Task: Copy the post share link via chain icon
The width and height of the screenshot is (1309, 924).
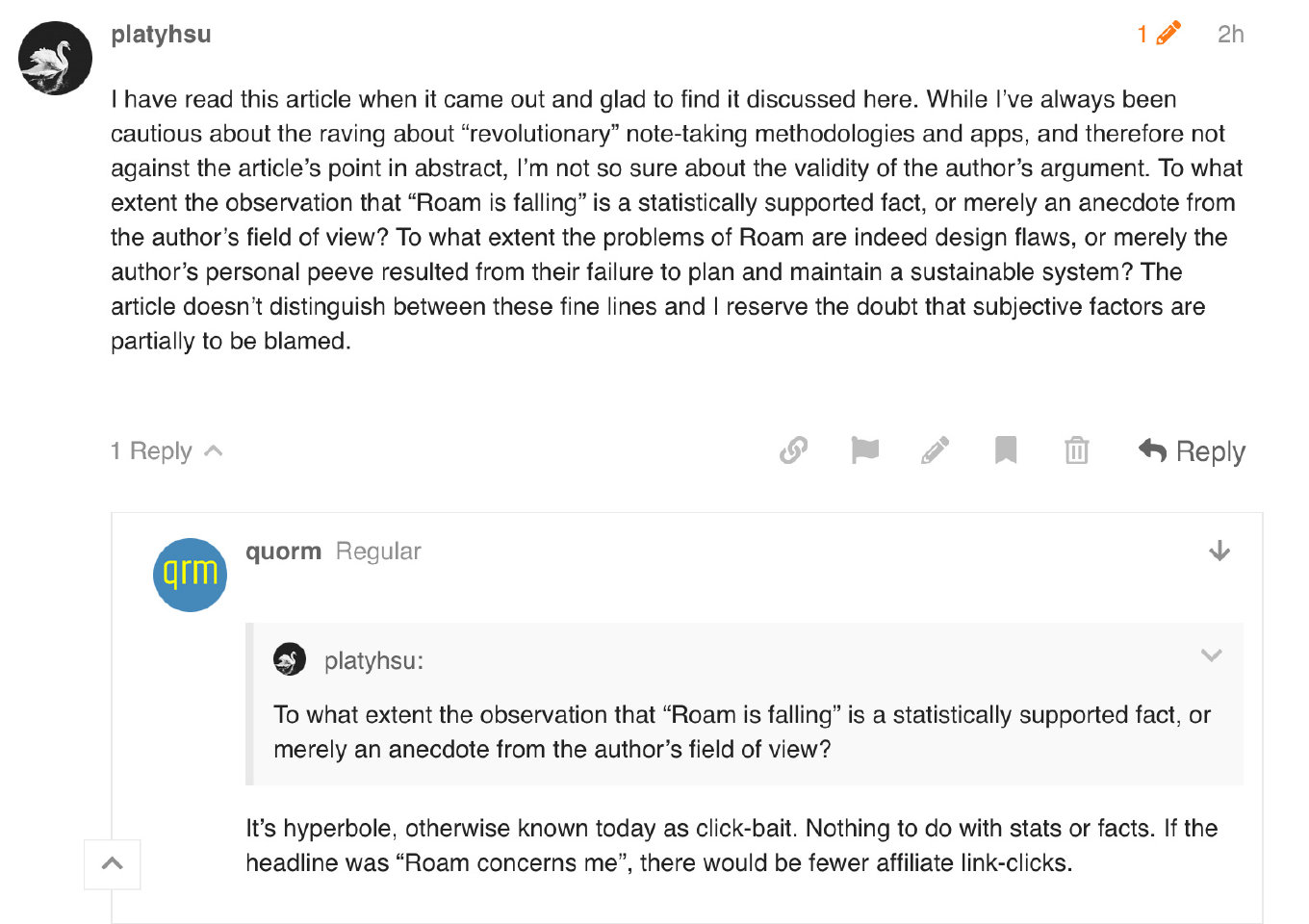Action: pos(793,450)
